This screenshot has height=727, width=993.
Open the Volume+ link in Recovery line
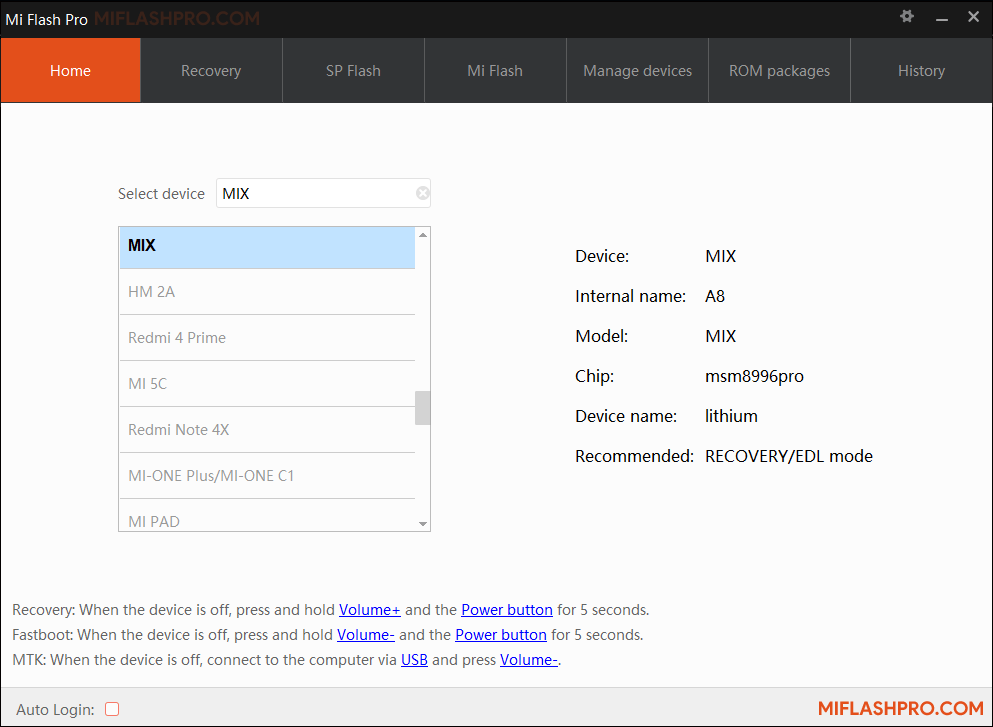pyautogui.click(x=370, y=610)
